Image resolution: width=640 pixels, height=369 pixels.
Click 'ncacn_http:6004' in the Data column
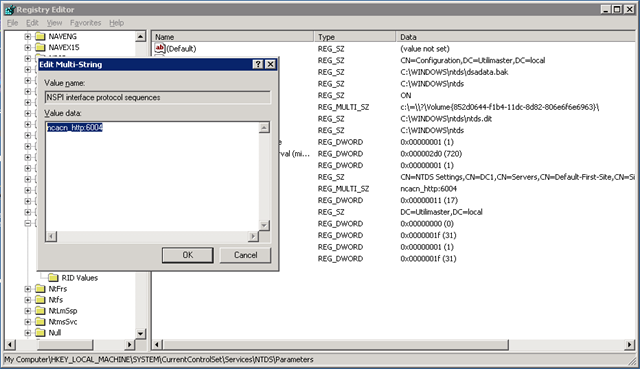click(429, 189)
